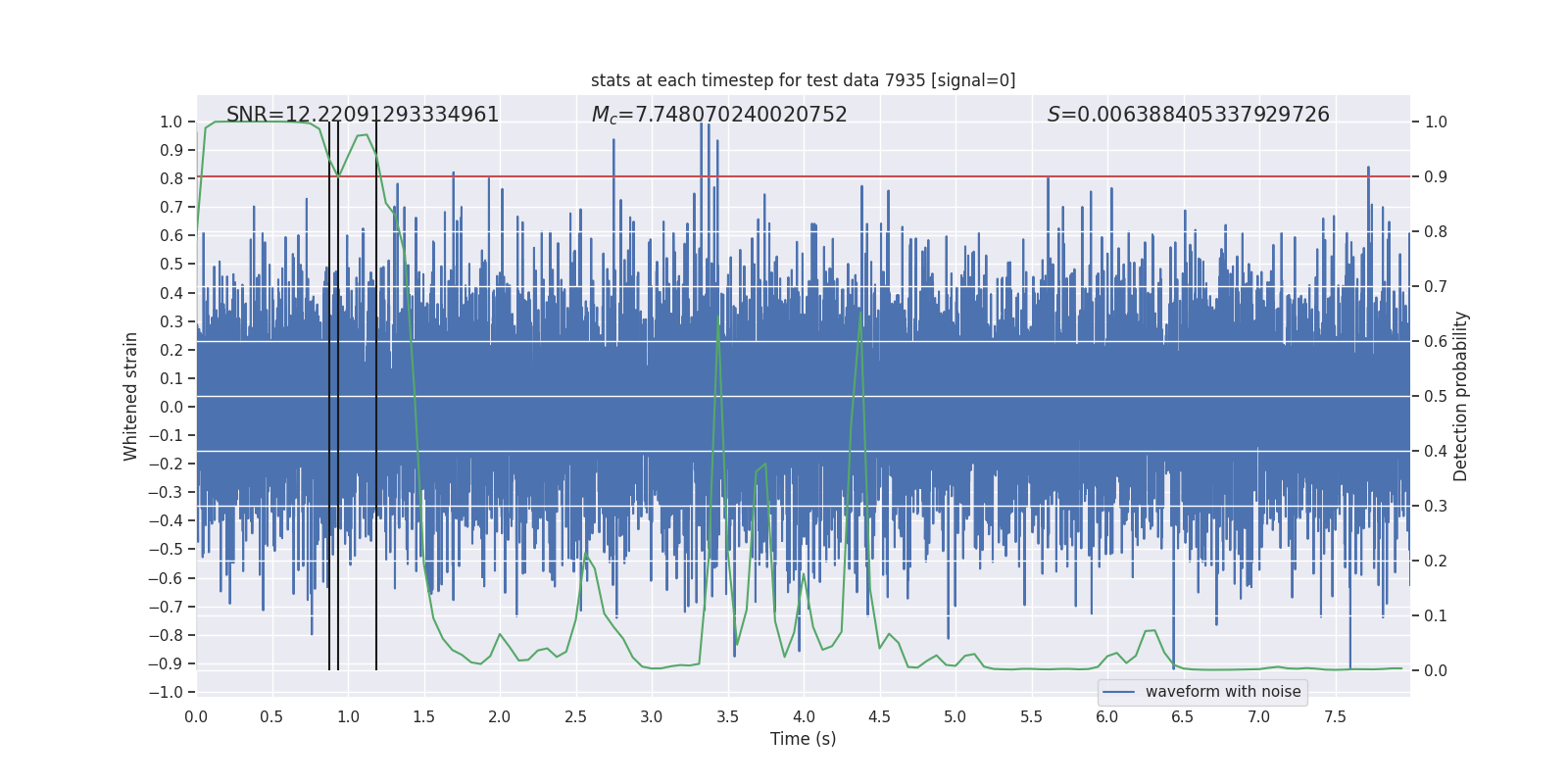Click the 0.0 tick on time axis

click(196, 716)
